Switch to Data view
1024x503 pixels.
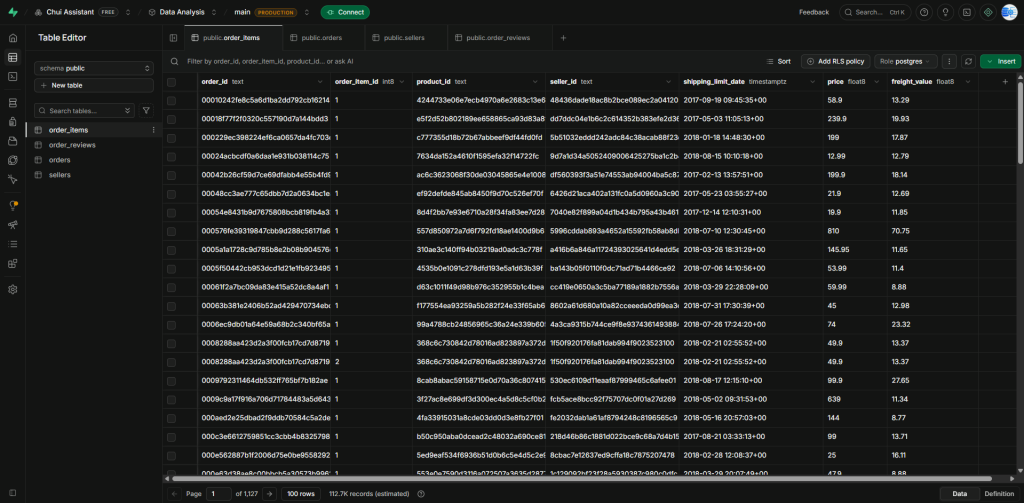(x=959, y=494)
